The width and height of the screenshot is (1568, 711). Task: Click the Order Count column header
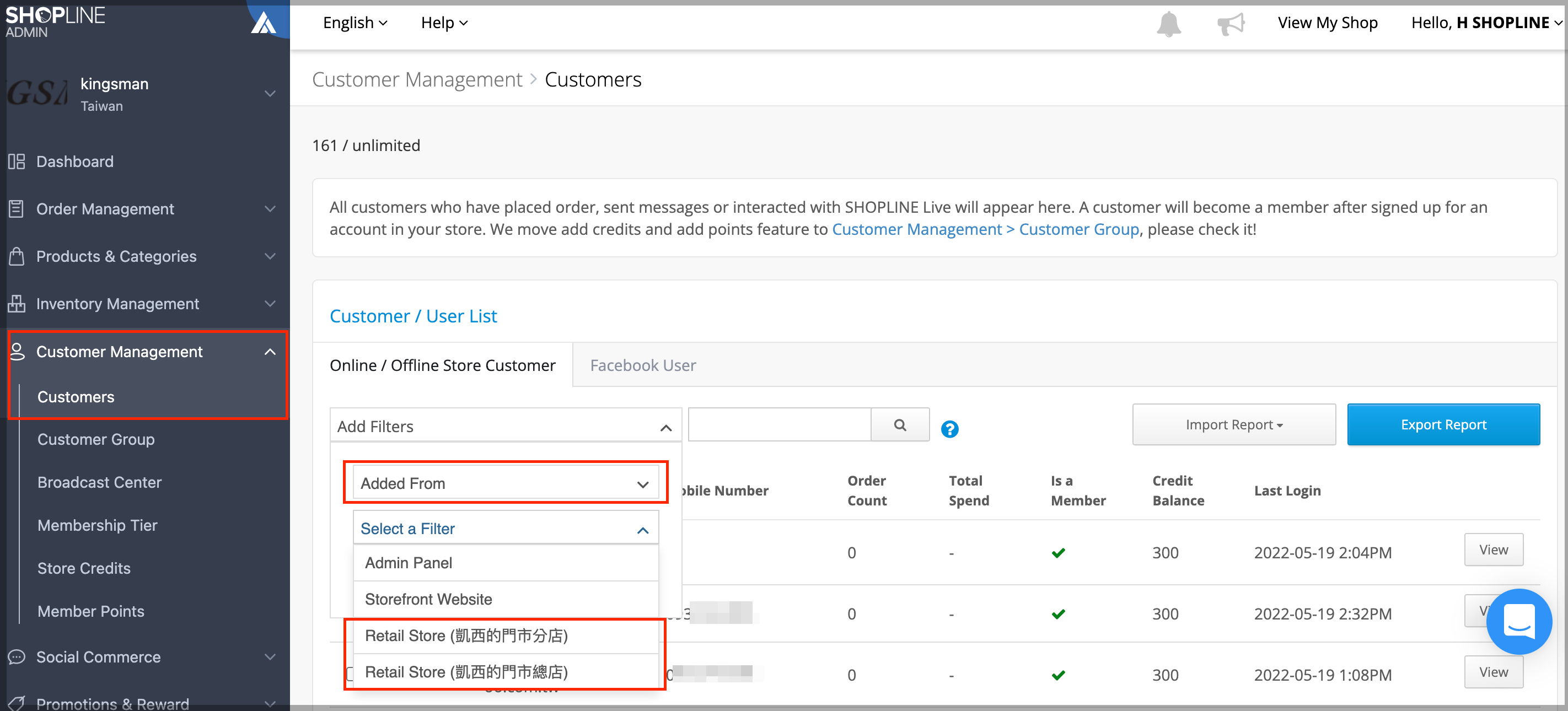(866, 490)
